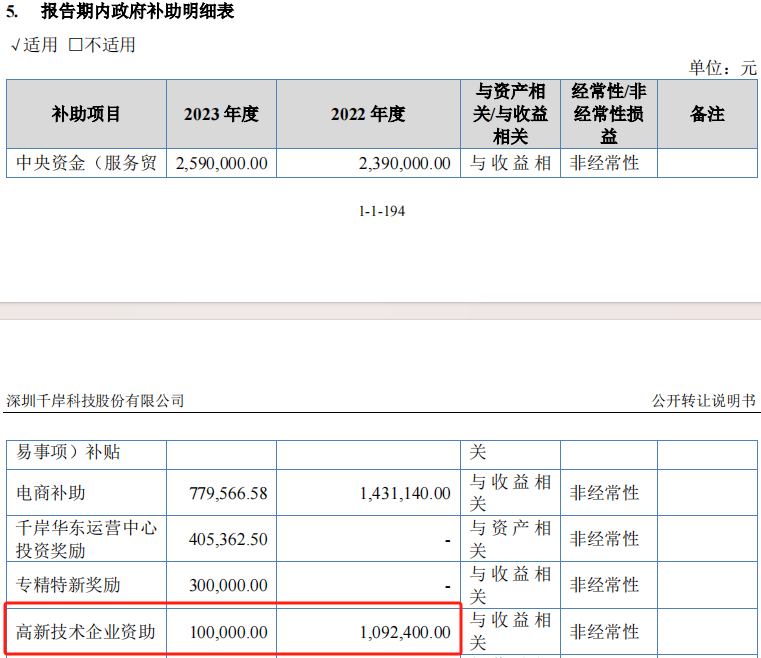This screenshot has width=761, height=658.
Task: Click 与收益相关 in the 专精特新奖励 row
Action: 510,585
